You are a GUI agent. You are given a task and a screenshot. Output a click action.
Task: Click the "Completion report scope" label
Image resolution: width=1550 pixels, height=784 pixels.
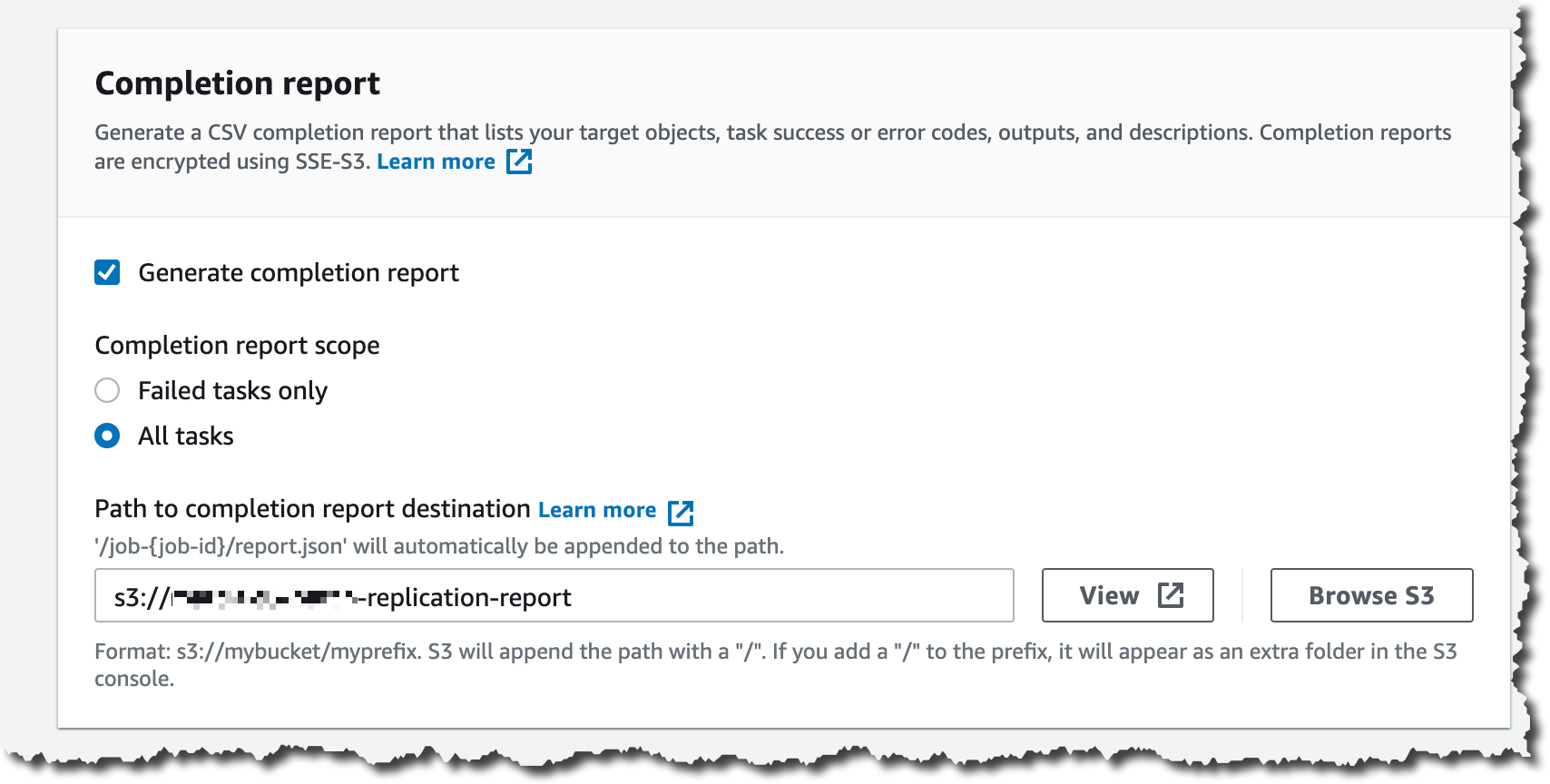(x=237, y=346)
